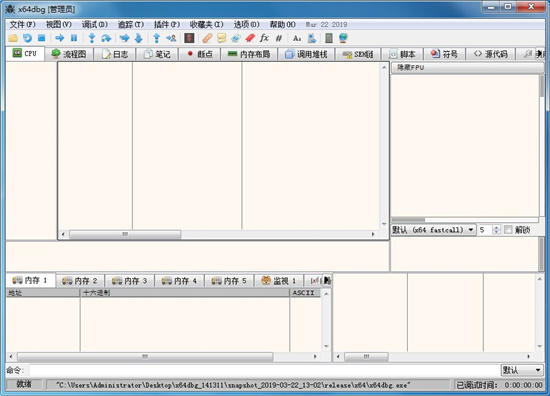Screen dimensions: 550x396
Task: Expand the x64 fastcall calling convention dropdown
Action: pyautogui.click(x=433, y=230)
